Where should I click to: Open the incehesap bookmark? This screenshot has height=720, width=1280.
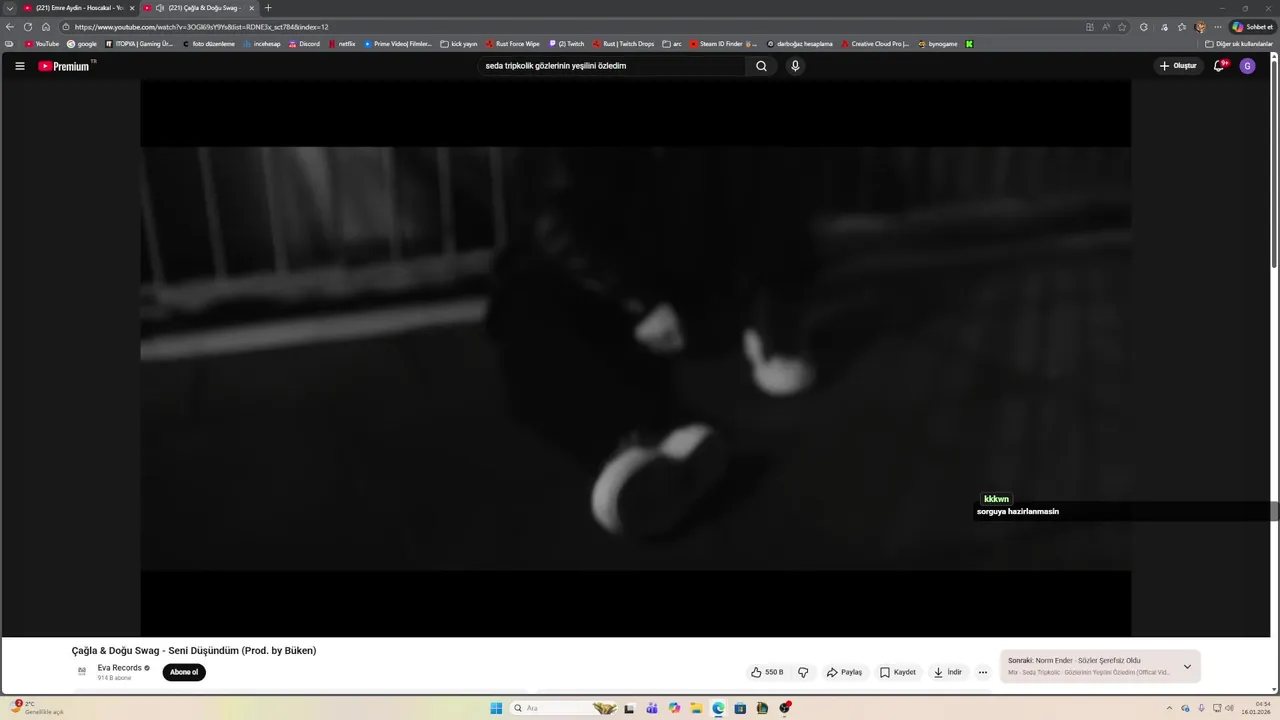[x=262, y=44]
